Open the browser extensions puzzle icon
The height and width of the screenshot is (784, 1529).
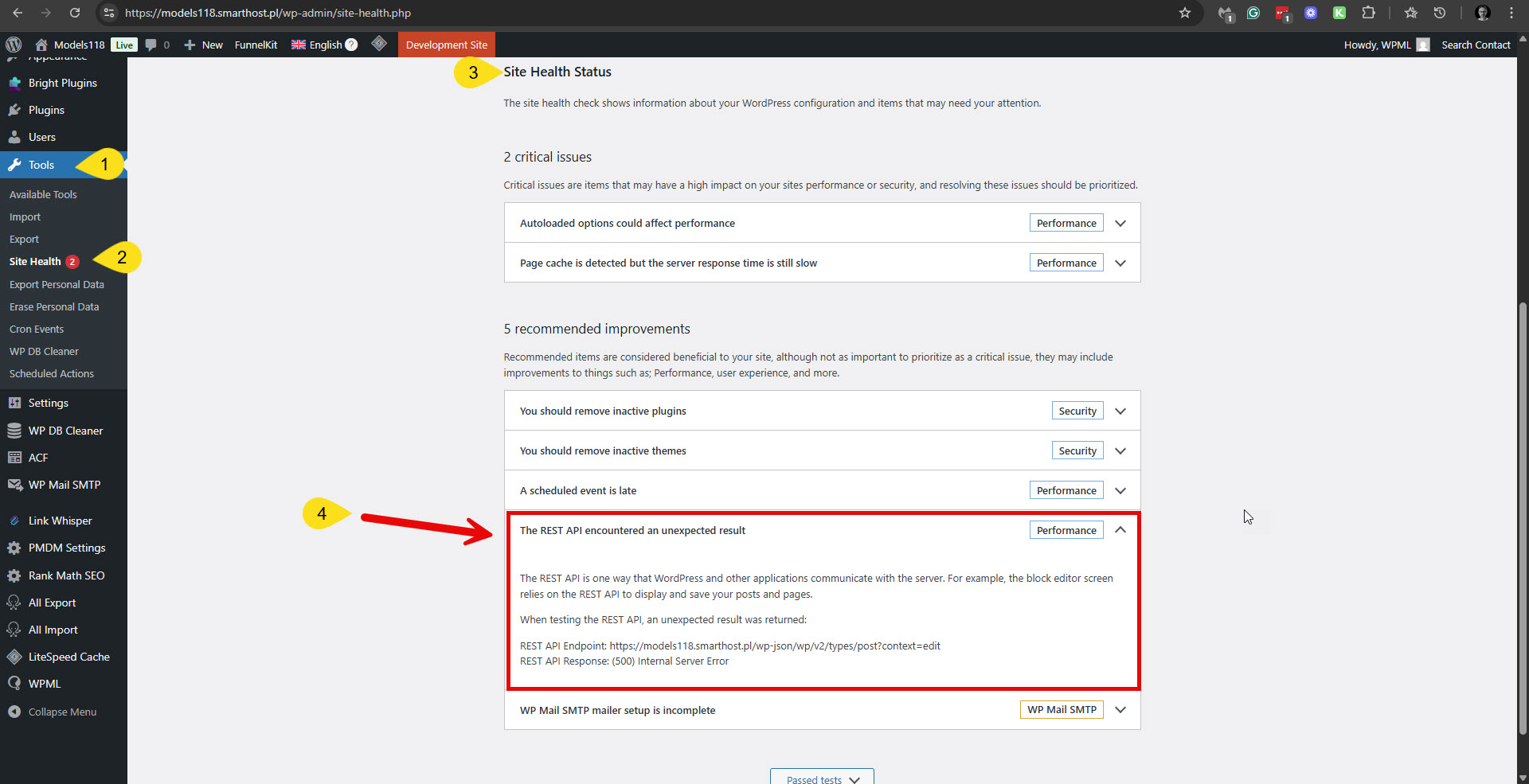click(1368, 13)
